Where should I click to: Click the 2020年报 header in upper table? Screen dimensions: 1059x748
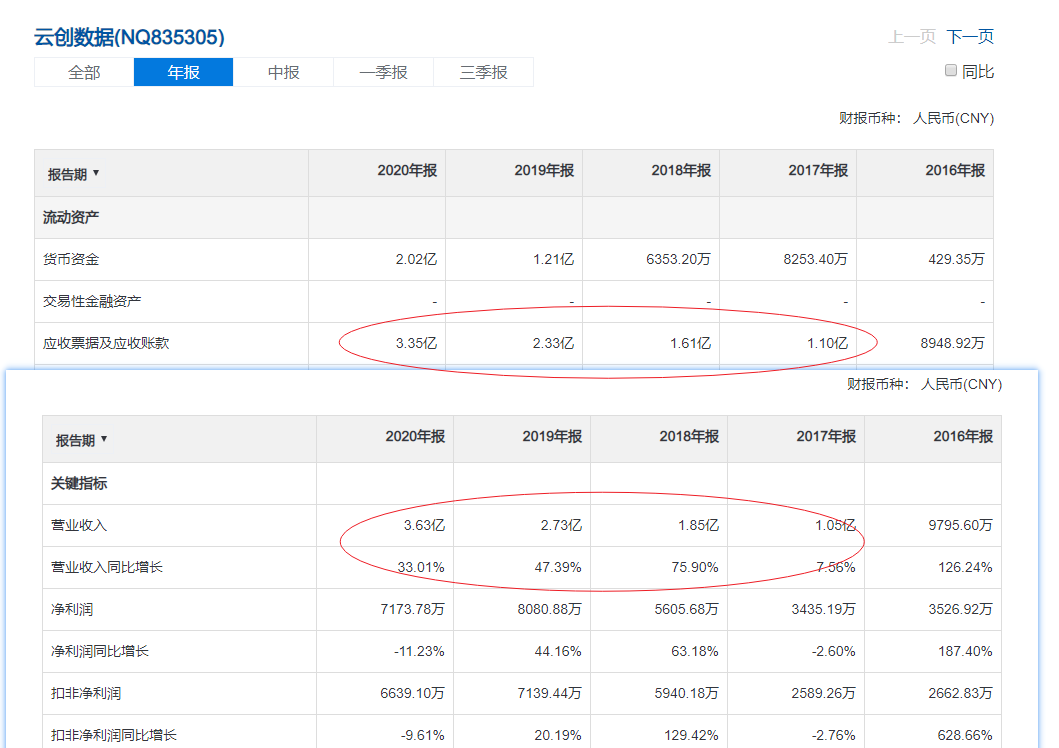pos(407,170)
